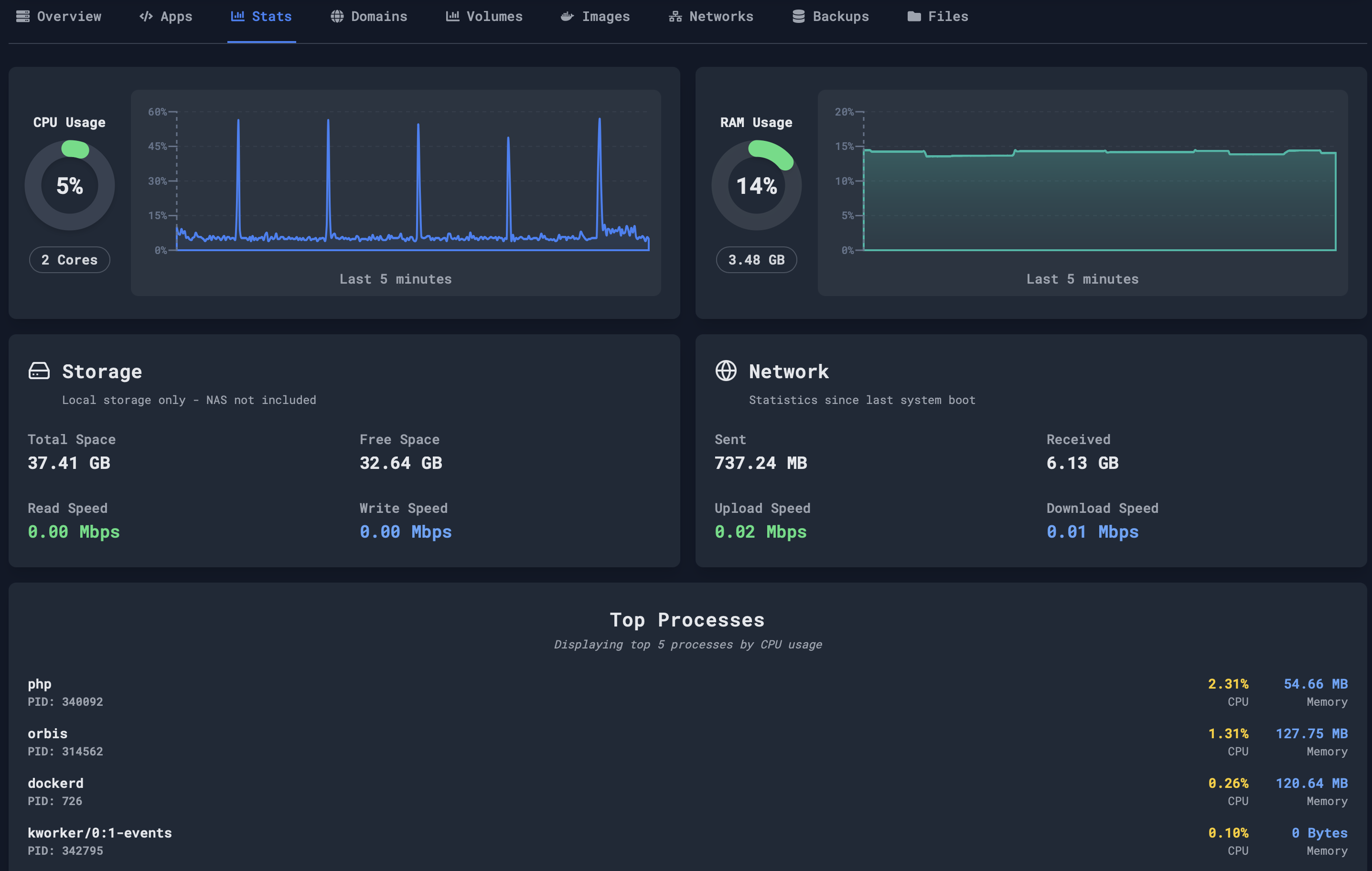Click the Storage hard drive icon
The width and height of the screenshot is (1372, 871).
tap(39, 371)
